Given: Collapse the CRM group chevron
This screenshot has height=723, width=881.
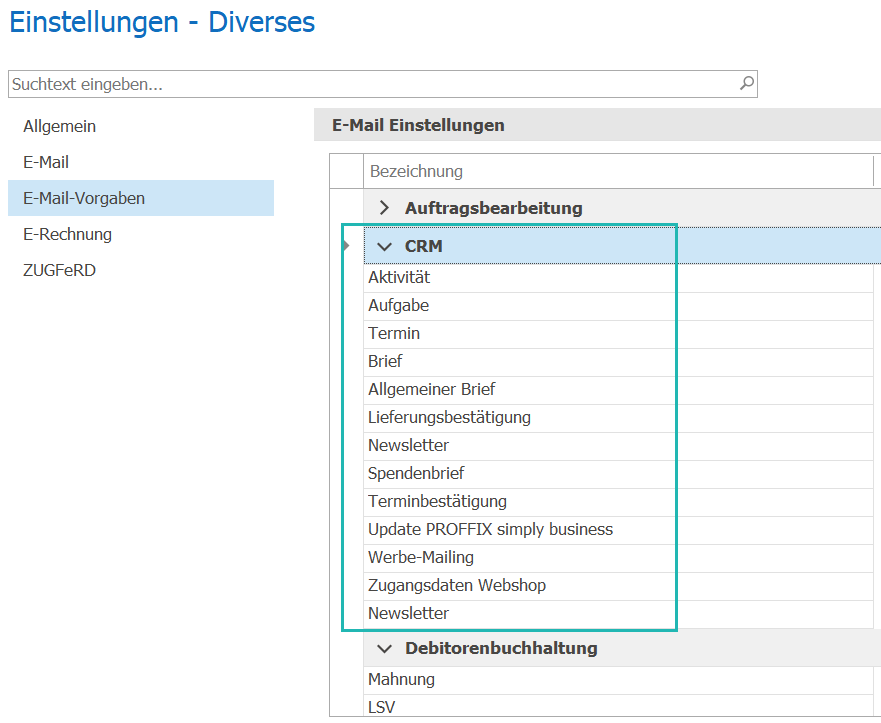Looking at the screenshot, I should point(384,246).
